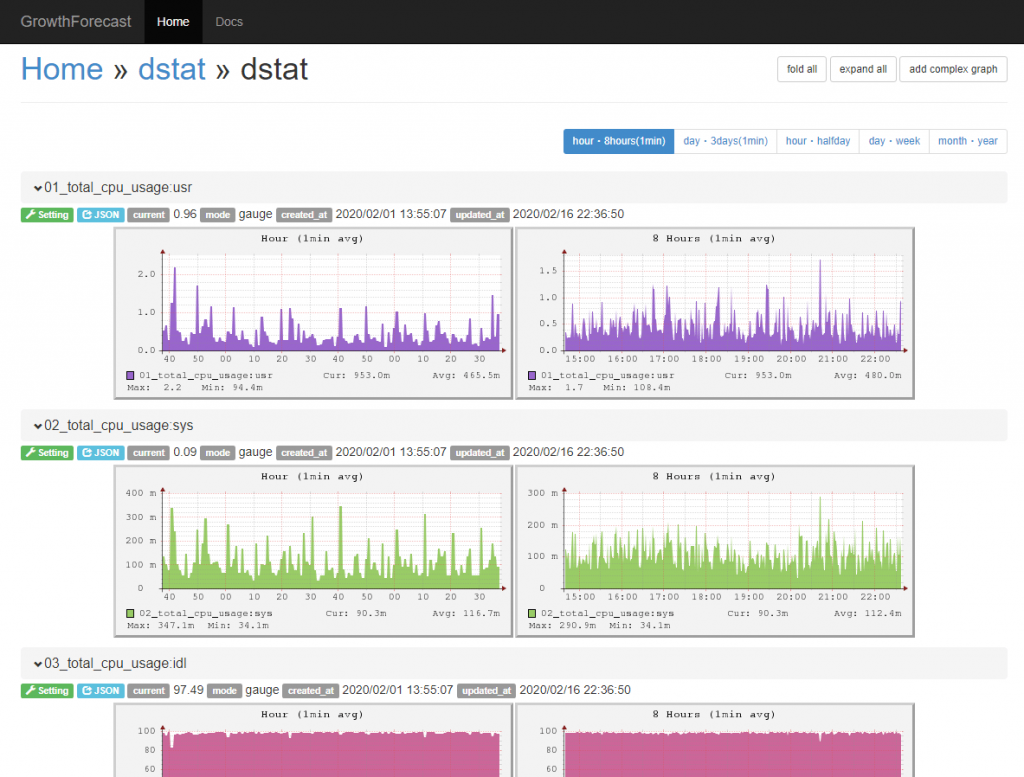Click JSON badge for 03_total_cpu_usage:idl
Viewport: 1024px width, 777px height.
101,691
